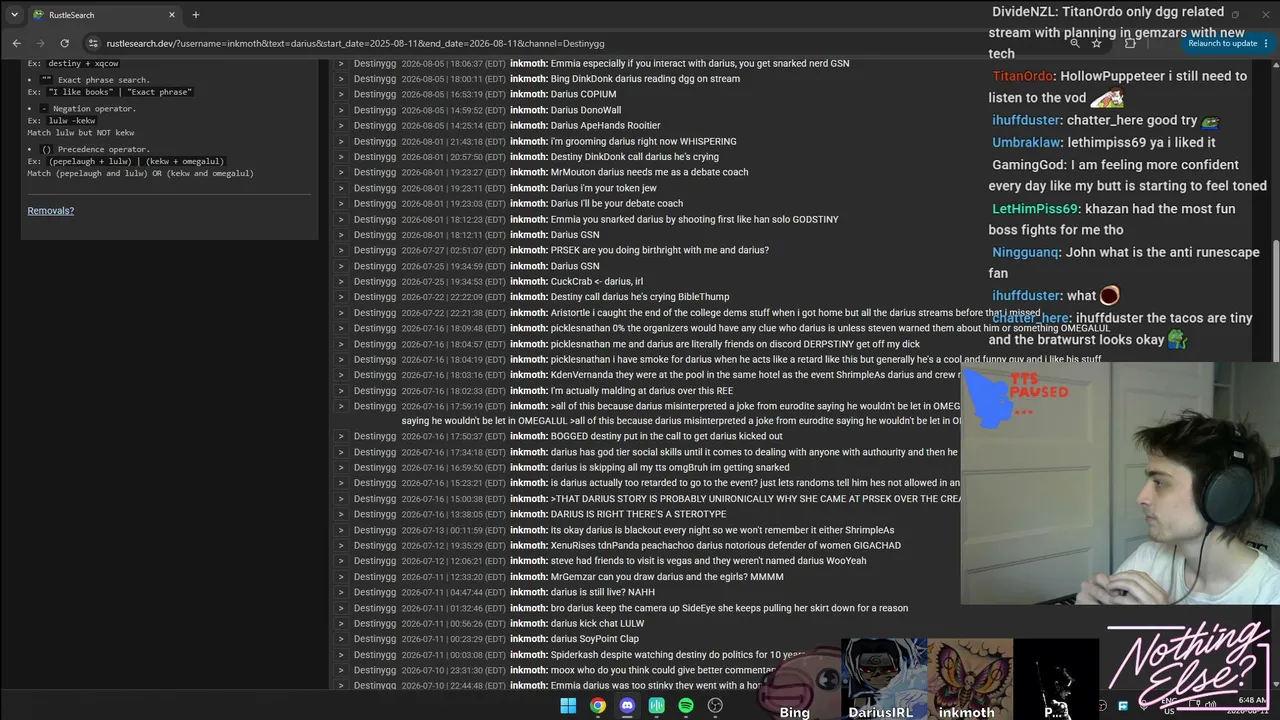Click "inkmoth" in the Darius COPIUM row
The width and height of the screenshot is (1280, 720).
tap(528, 94)
